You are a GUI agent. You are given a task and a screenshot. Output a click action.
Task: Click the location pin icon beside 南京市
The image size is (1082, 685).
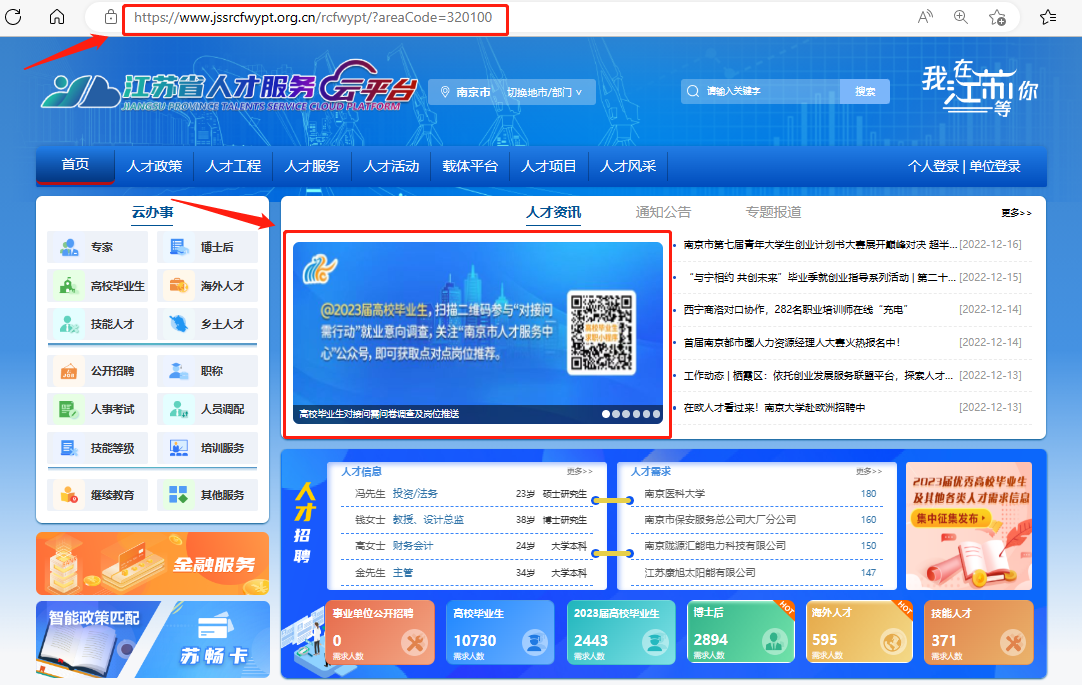pos(445,92)
